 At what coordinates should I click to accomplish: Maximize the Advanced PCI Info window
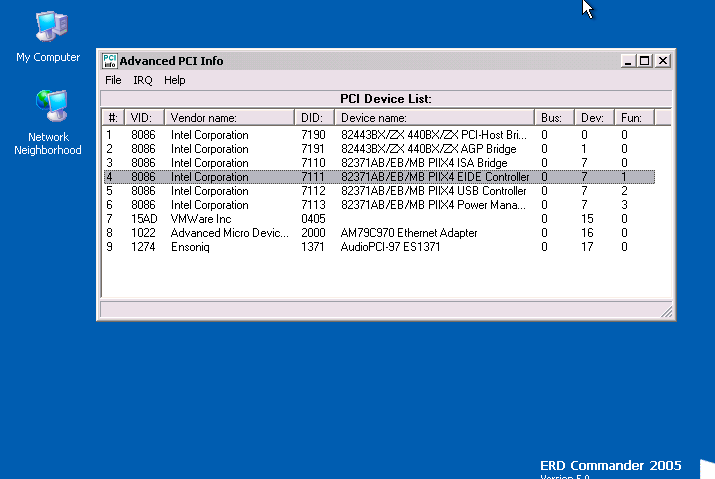[645, 61]
